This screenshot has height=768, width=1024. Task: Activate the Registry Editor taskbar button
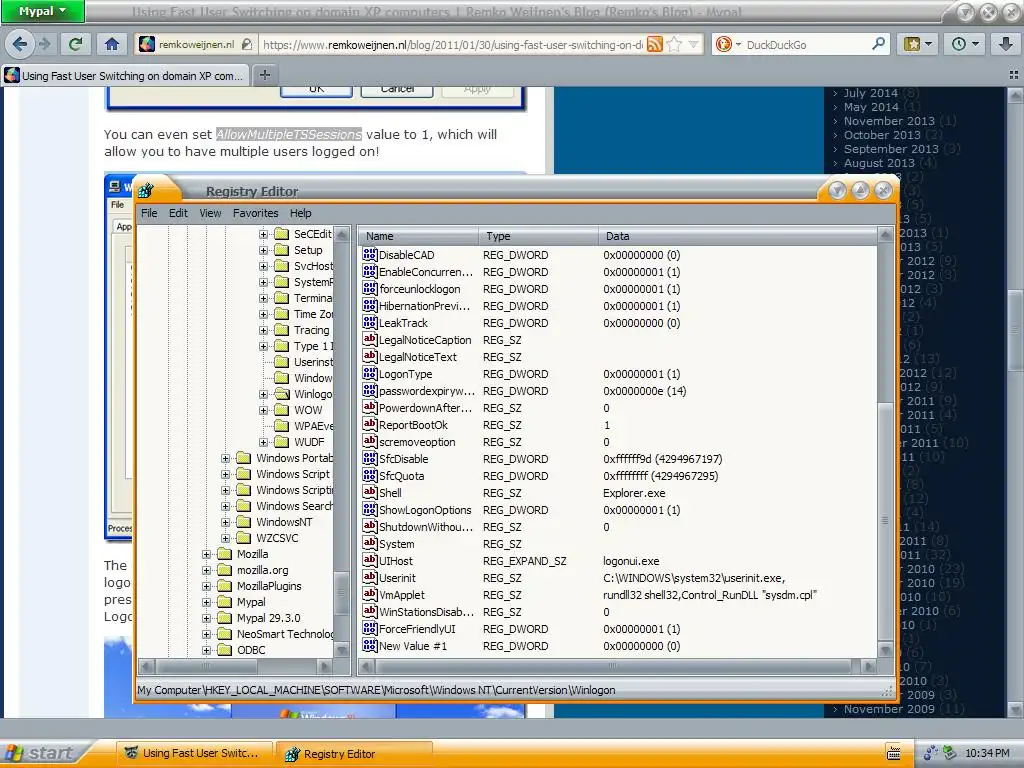[355, 753]
